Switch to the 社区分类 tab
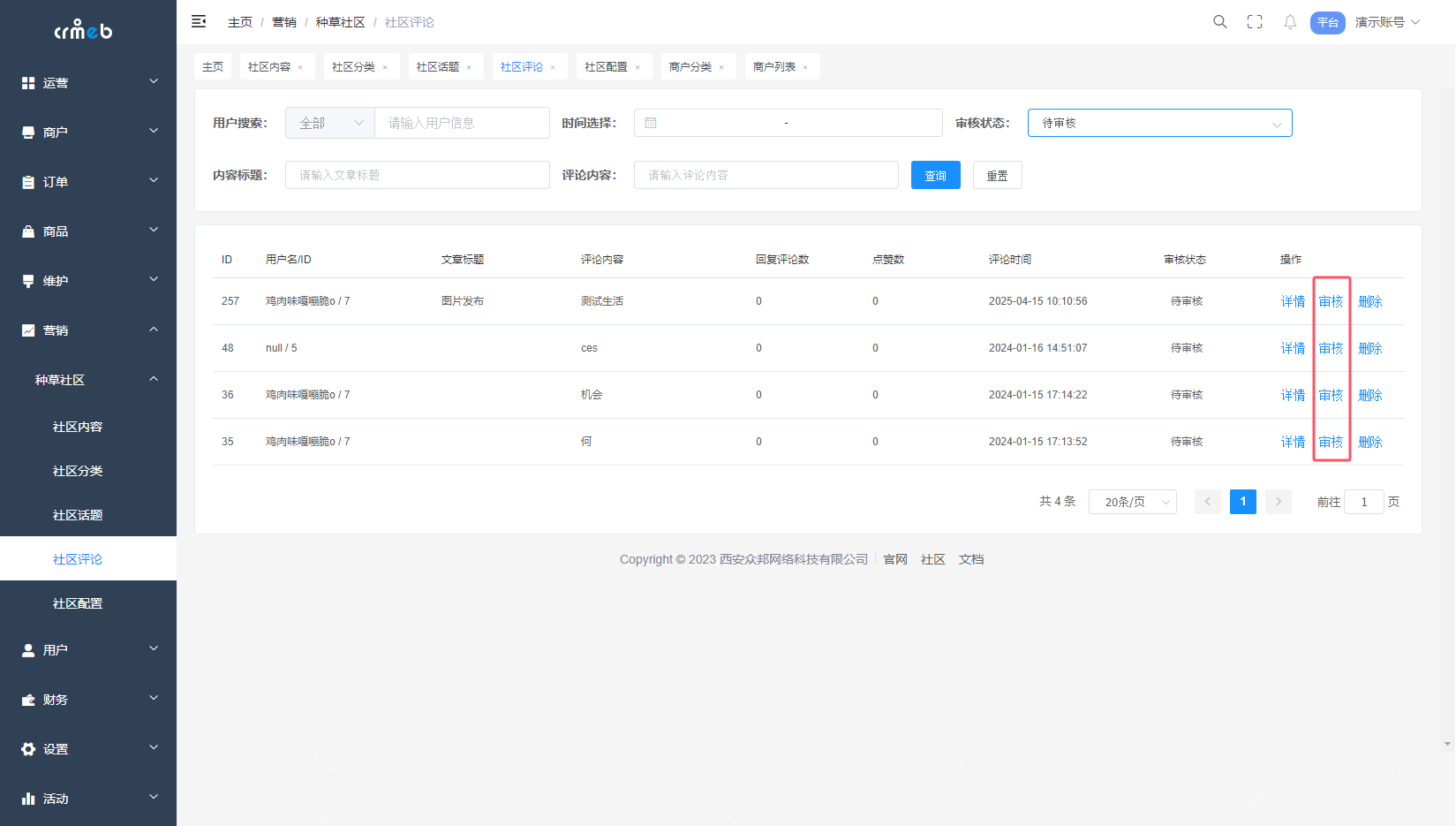This screenshot has height=826, width=1456. coord(353,67)
